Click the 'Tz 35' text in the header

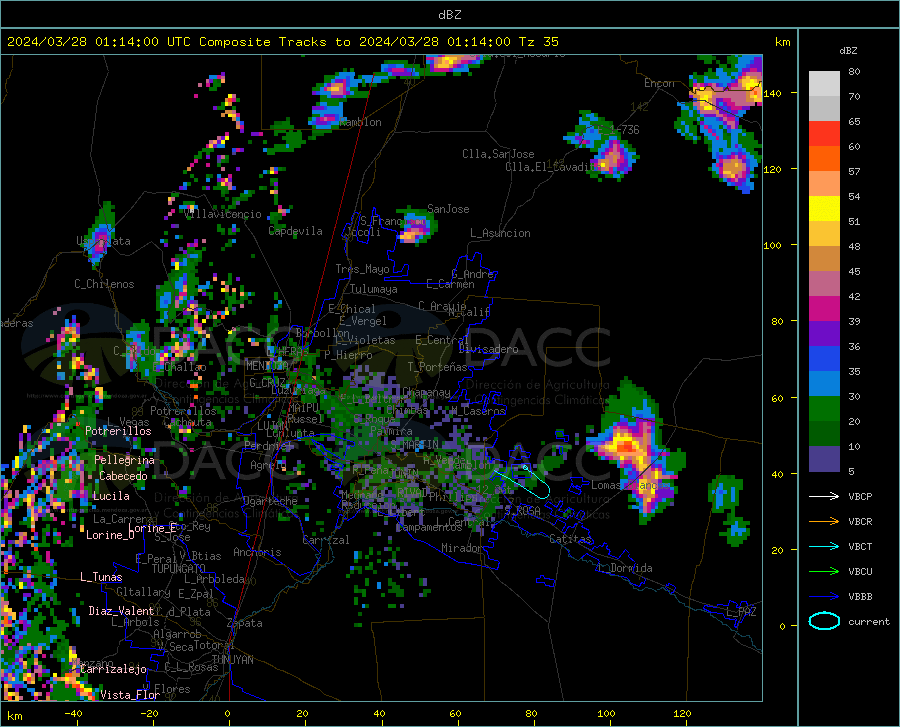pyautogui.click(x=538, y=42)
